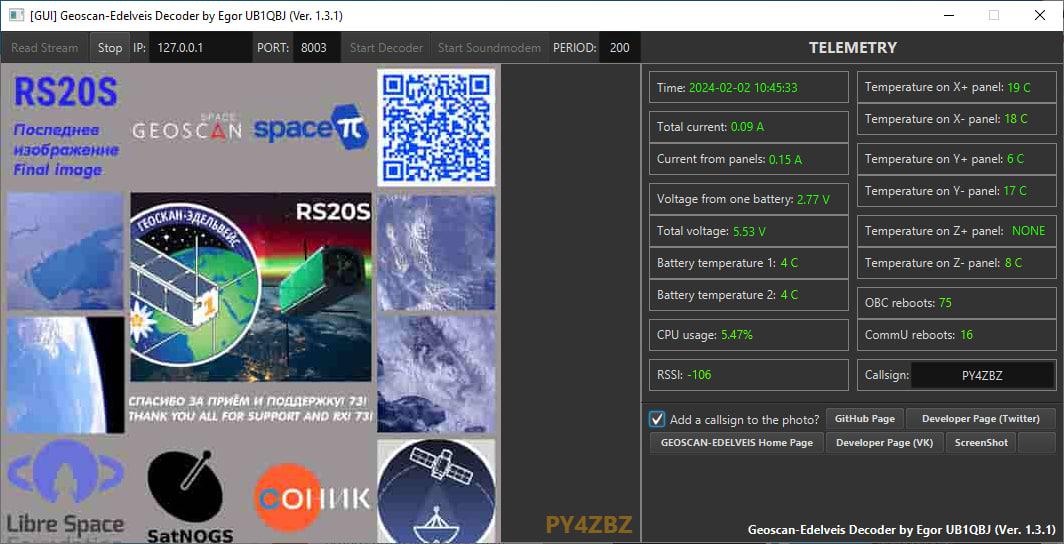Open Developer Page (VK)
The width and height of the screenshot is (1064, 544).
click(x=885, y=442)
